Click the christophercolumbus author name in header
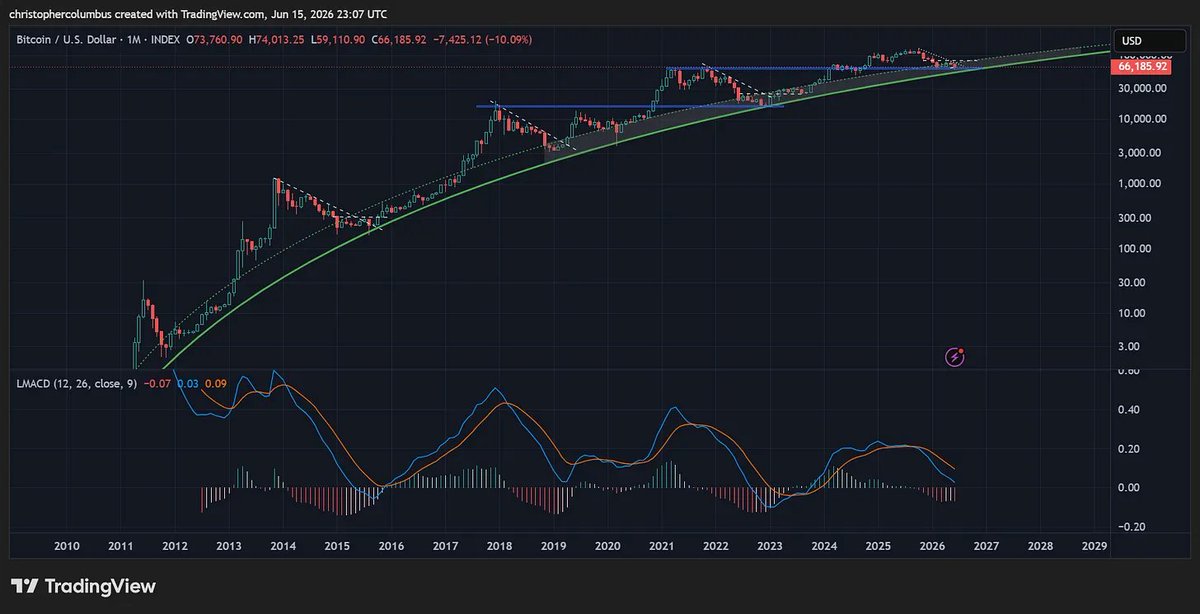1200x614 pixels. coord(61,14)
